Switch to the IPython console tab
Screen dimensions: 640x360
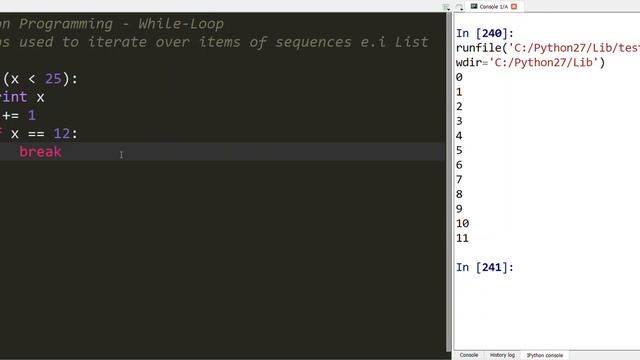coord(544,355)
